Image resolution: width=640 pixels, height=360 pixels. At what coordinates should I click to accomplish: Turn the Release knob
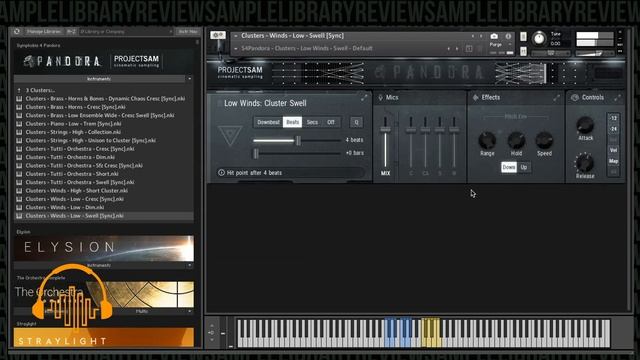click(x=584, y=163)
